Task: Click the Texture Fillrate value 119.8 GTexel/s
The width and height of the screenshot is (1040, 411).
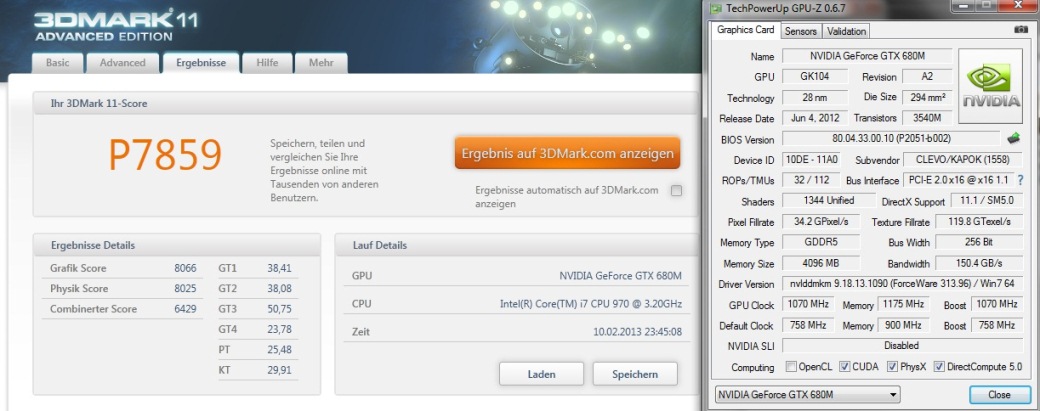Action: (x=978, y=221)
